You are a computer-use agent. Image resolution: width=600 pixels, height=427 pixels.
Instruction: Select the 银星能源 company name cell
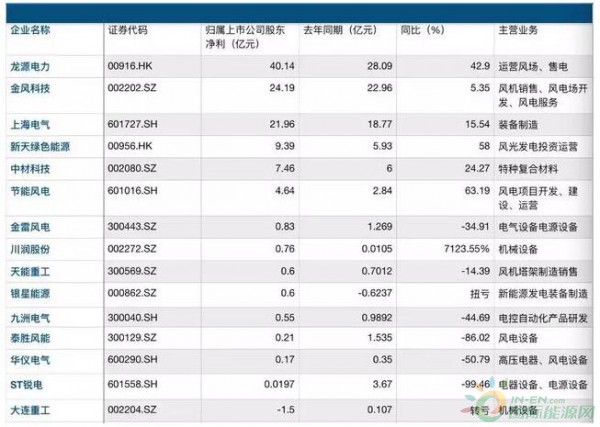[28, 293]
